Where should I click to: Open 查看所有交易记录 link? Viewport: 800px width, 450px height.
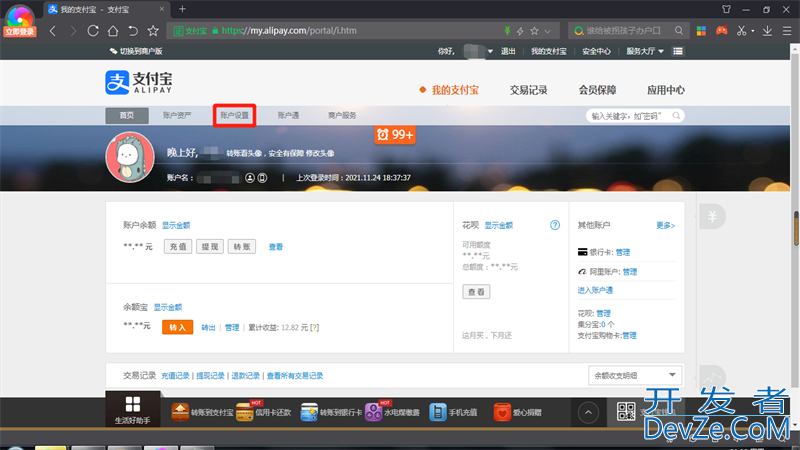click(295, 376)
